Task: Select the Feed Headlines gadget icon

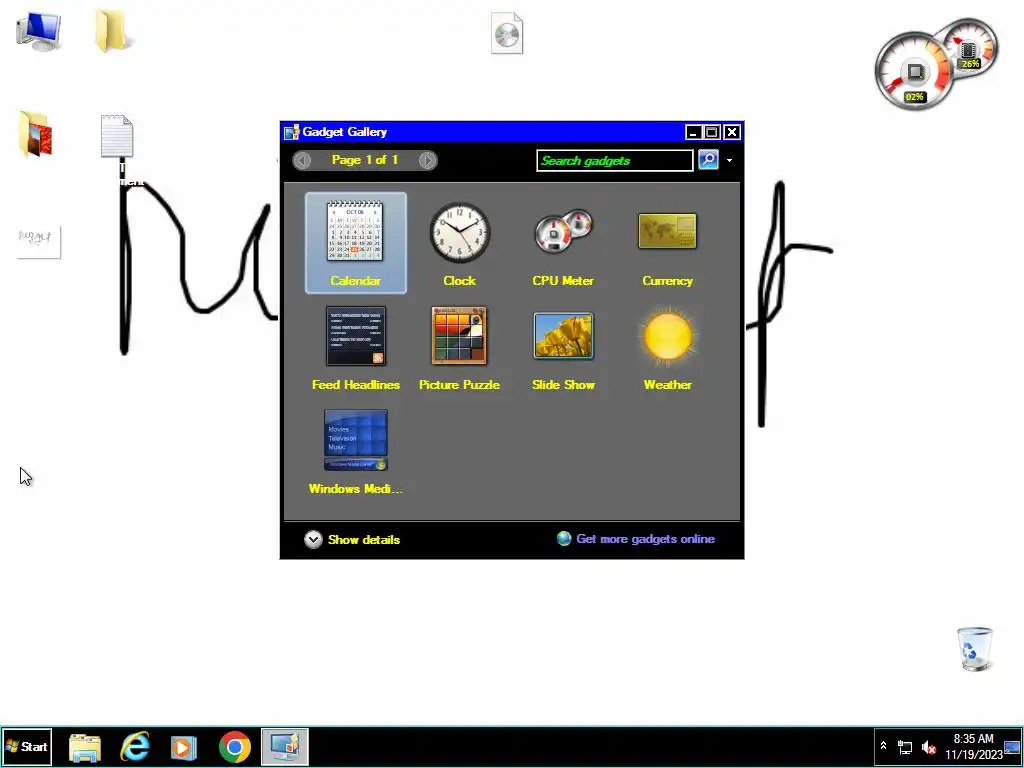Action: tap(356, 336)
